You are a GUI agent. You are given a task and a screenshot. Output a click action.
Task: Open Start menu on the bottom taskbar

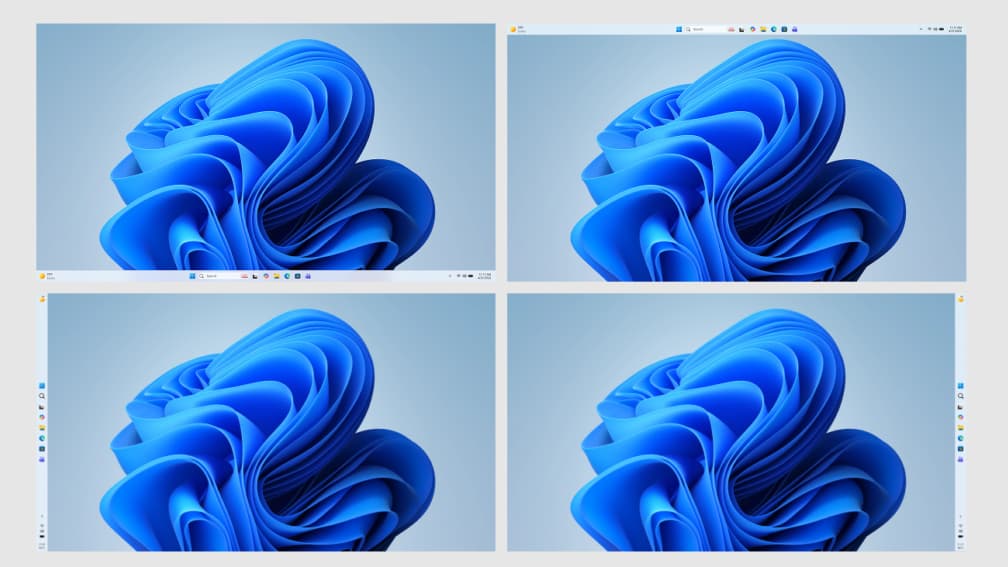(192, 276)
